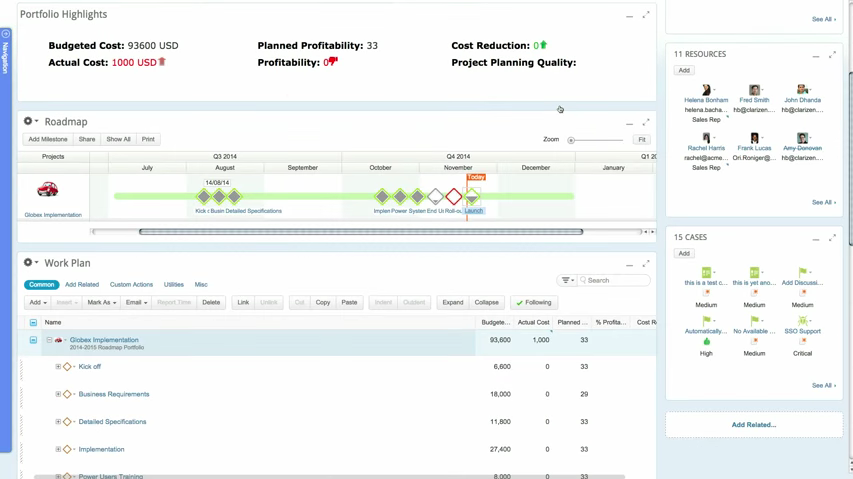853x479 pixels.
Task: Open the Mark As dropdown
Action: coord(101,302)
